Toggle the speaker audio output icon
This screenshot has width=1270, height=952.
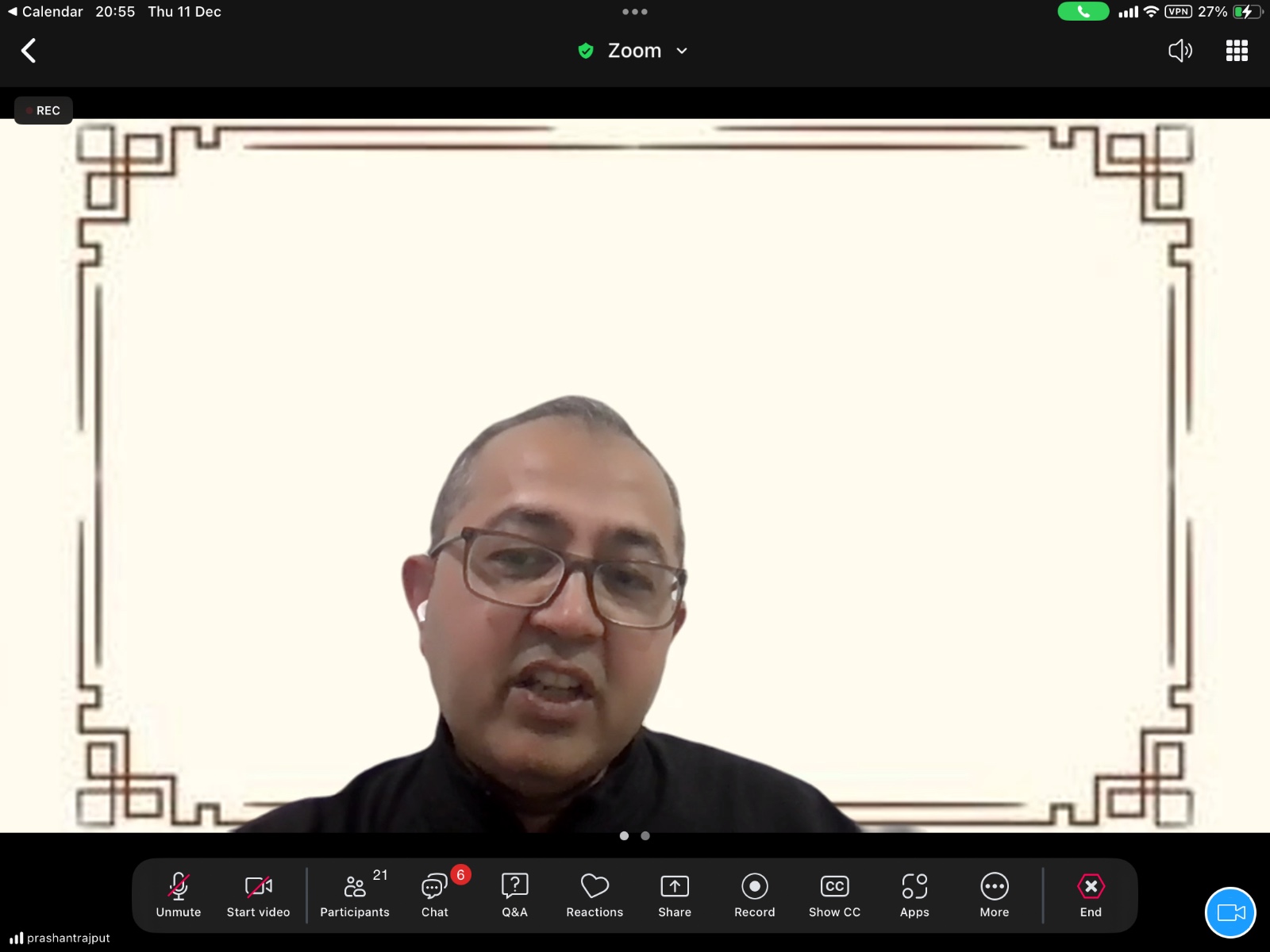[1180, 51]
